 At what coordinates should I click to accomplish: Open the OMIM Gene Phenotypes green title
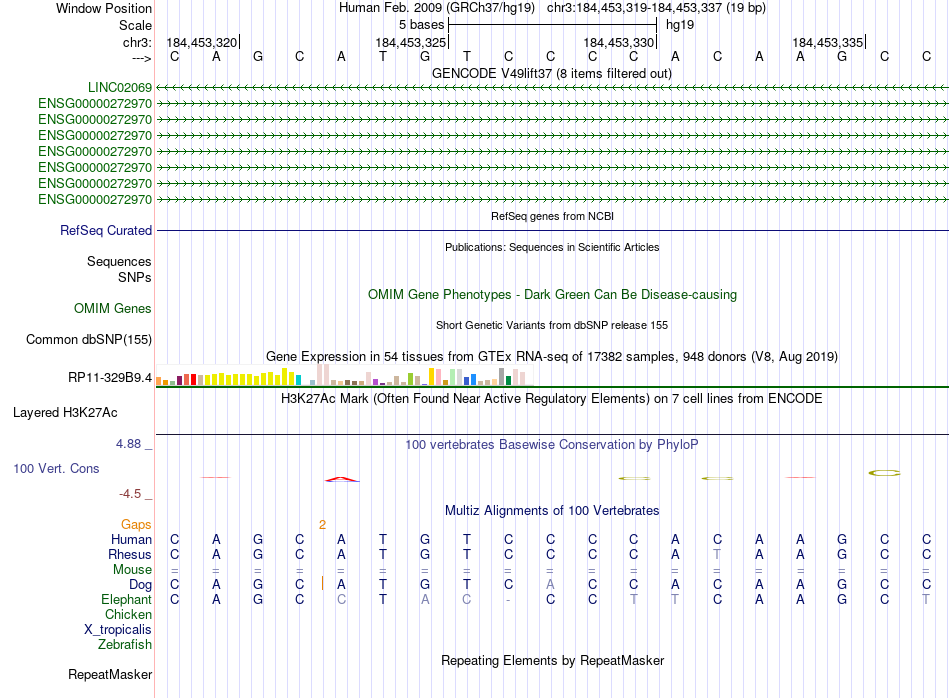point(552,294)
